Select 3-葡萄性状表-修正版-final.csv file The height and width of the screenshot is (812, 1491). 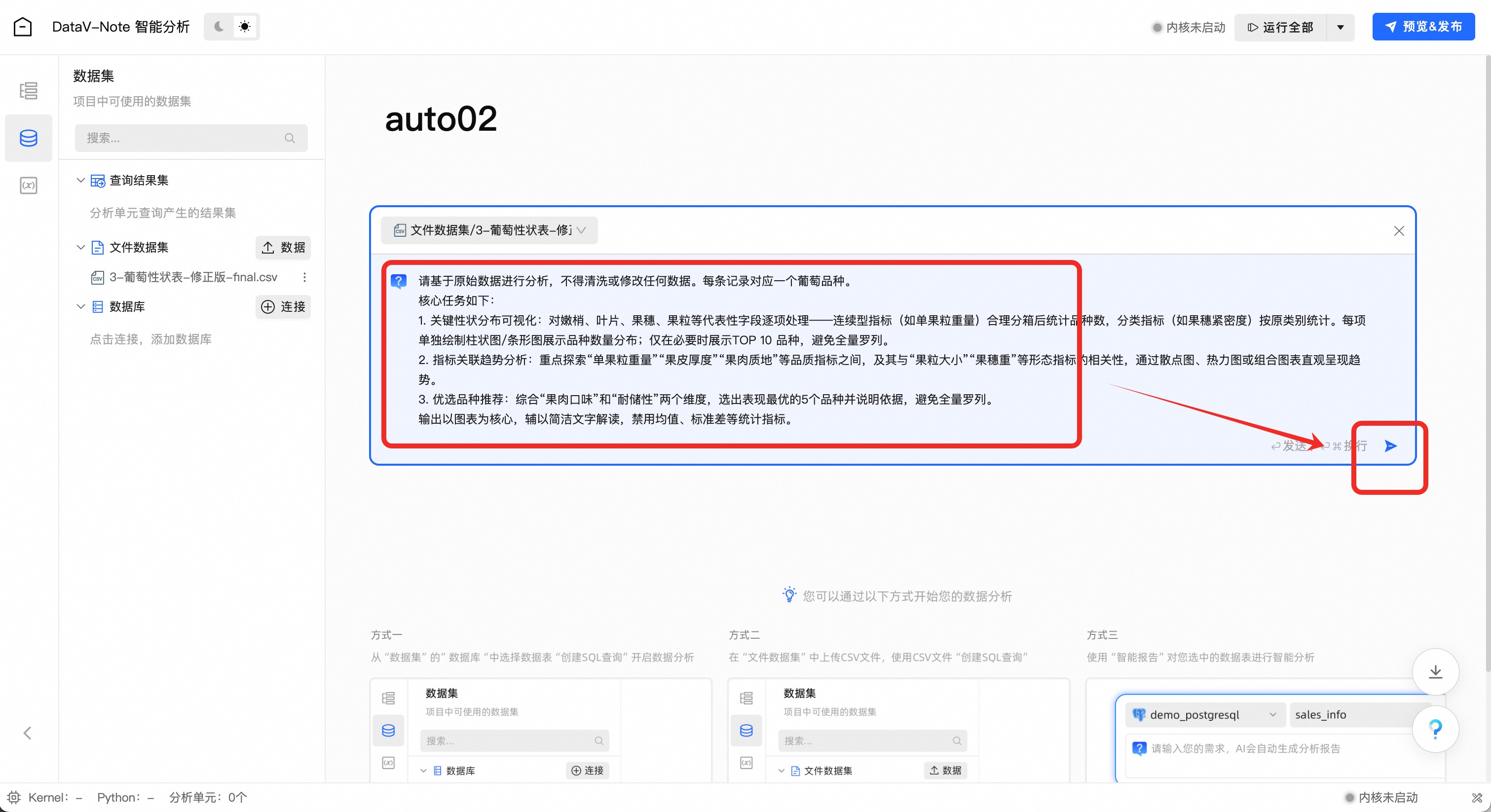193,277
